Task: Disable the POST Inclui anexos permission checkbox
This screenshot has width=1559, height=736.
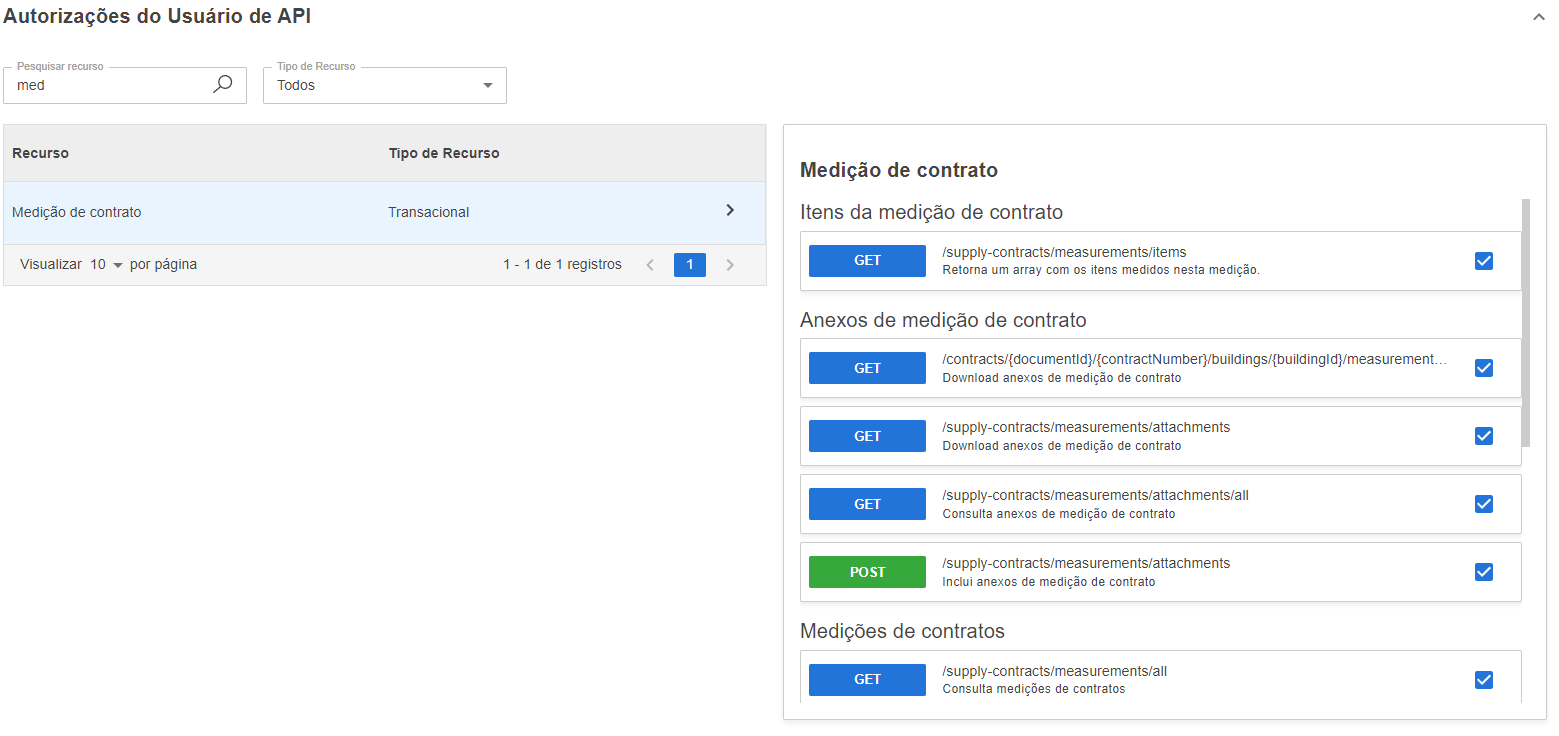Action: click(x=1483, y=571)
